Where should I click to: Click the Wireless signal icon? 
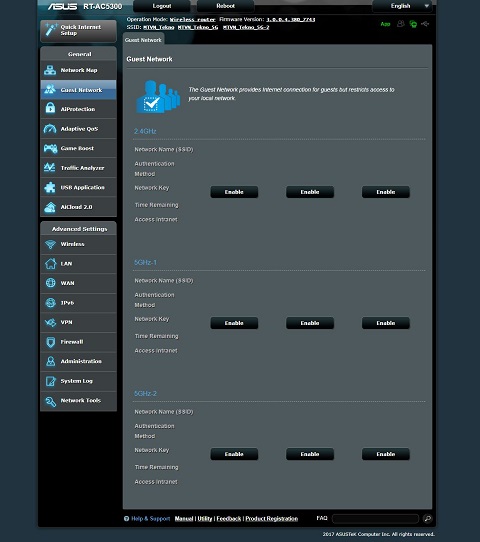(x=50, y=244)
